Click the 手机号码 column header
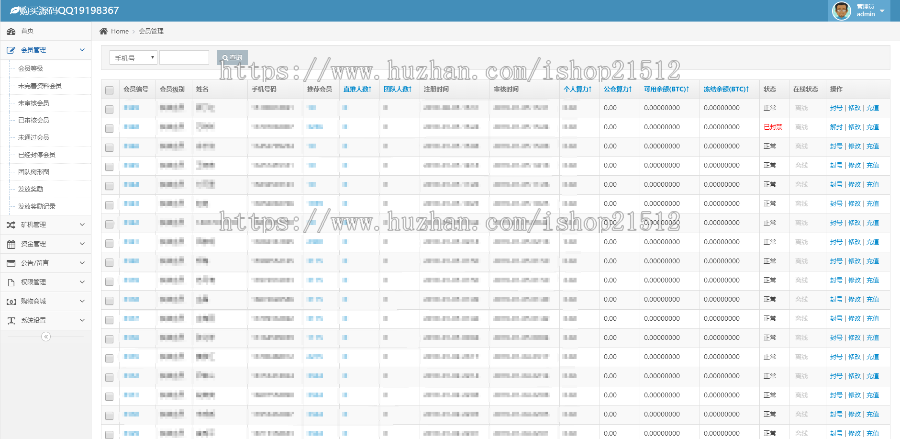Viewport: 900px width, 439px height. click(x=264, y=90)
